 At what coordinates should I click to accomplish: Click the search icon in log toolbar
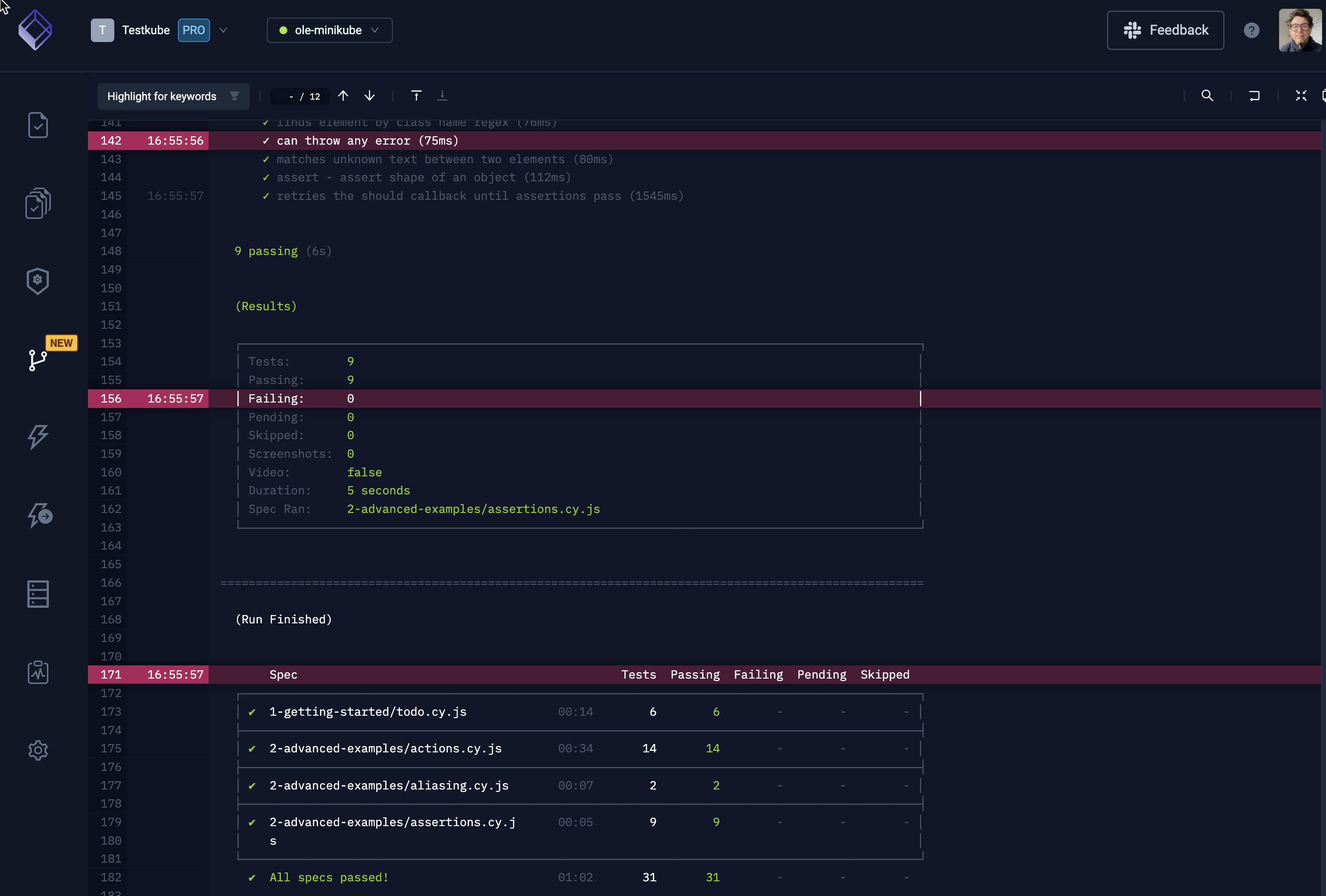(x=1207, y=96)
